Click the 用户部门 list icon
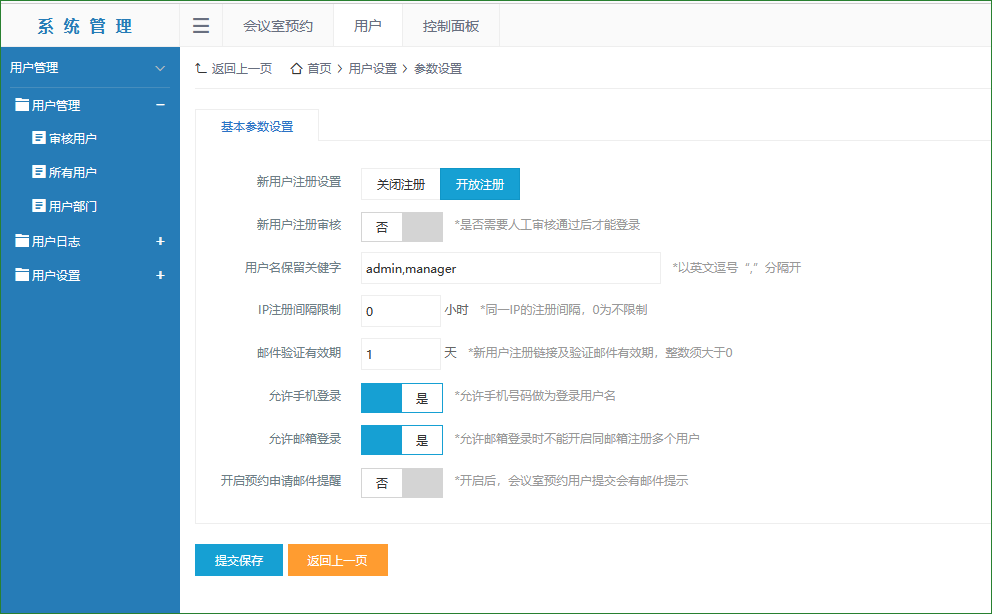This screenshot has width=992, height=614. click(39, 206)
